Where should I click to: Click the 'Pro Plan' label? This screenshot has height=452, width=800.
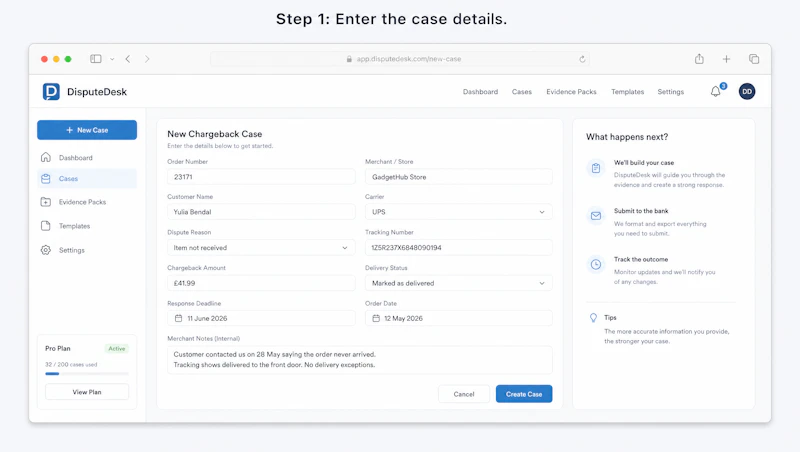point(58,348)
